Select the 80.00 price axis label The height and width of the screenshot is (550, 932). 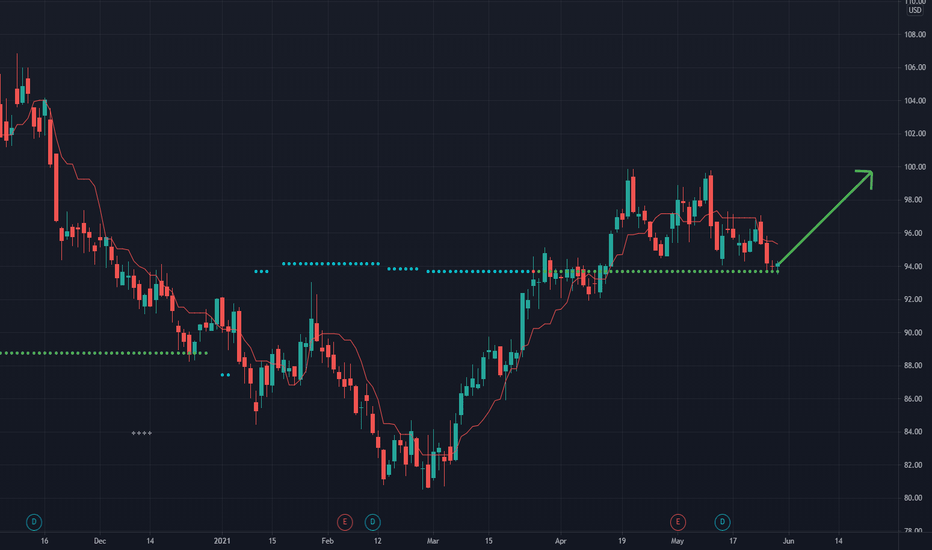[x=915, y=498]
